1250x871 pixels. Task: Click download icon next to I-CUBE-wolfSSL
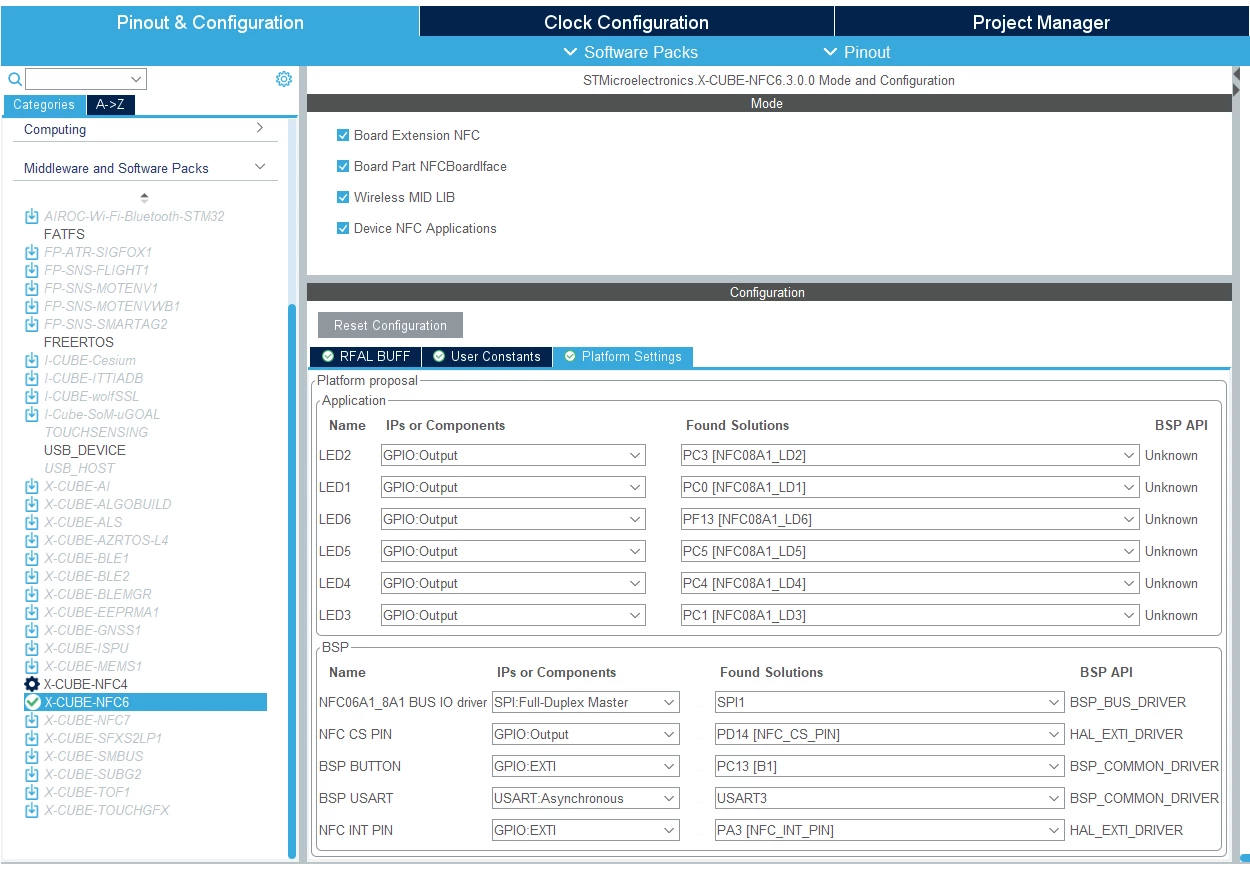pos(32,396)
